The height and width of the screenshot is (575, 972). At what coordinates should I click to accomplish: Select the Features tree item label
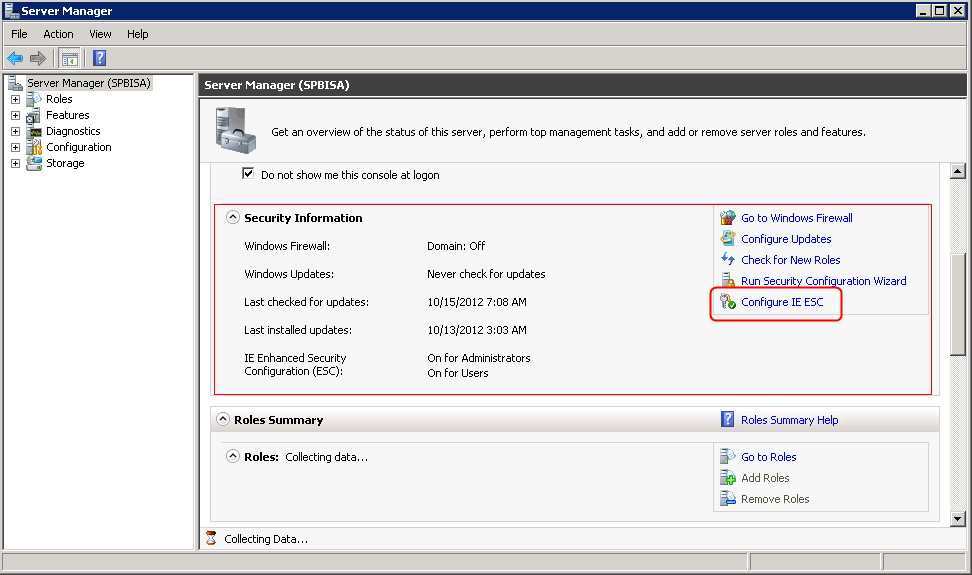click(68, 115)
